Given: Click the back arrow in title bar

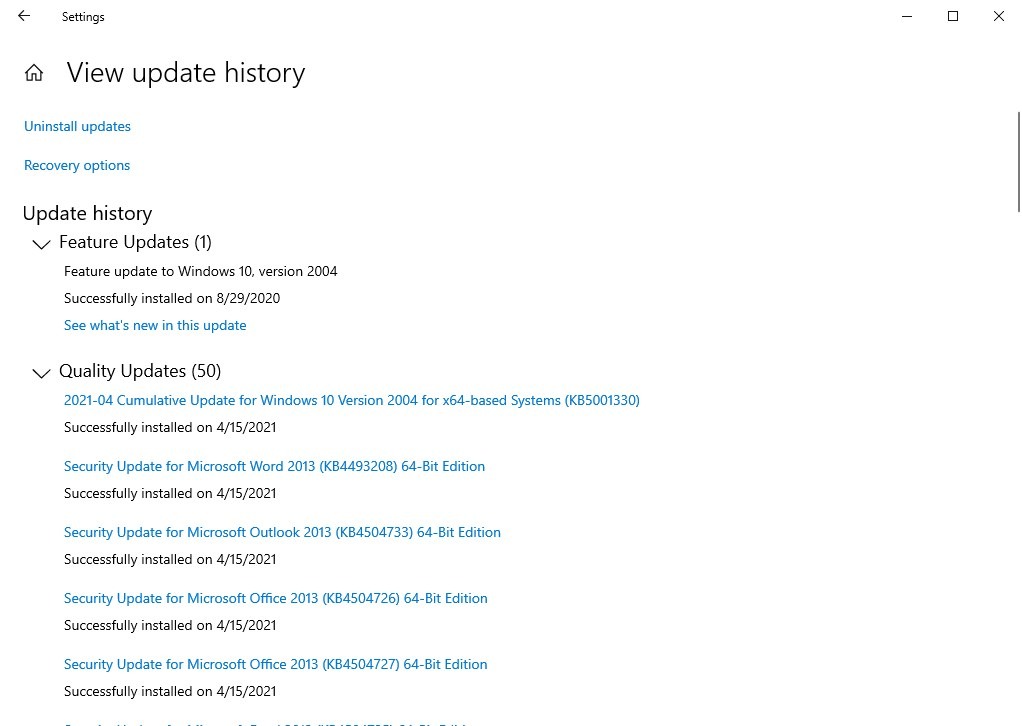Looking at the screenshot, I should (24, 16).
